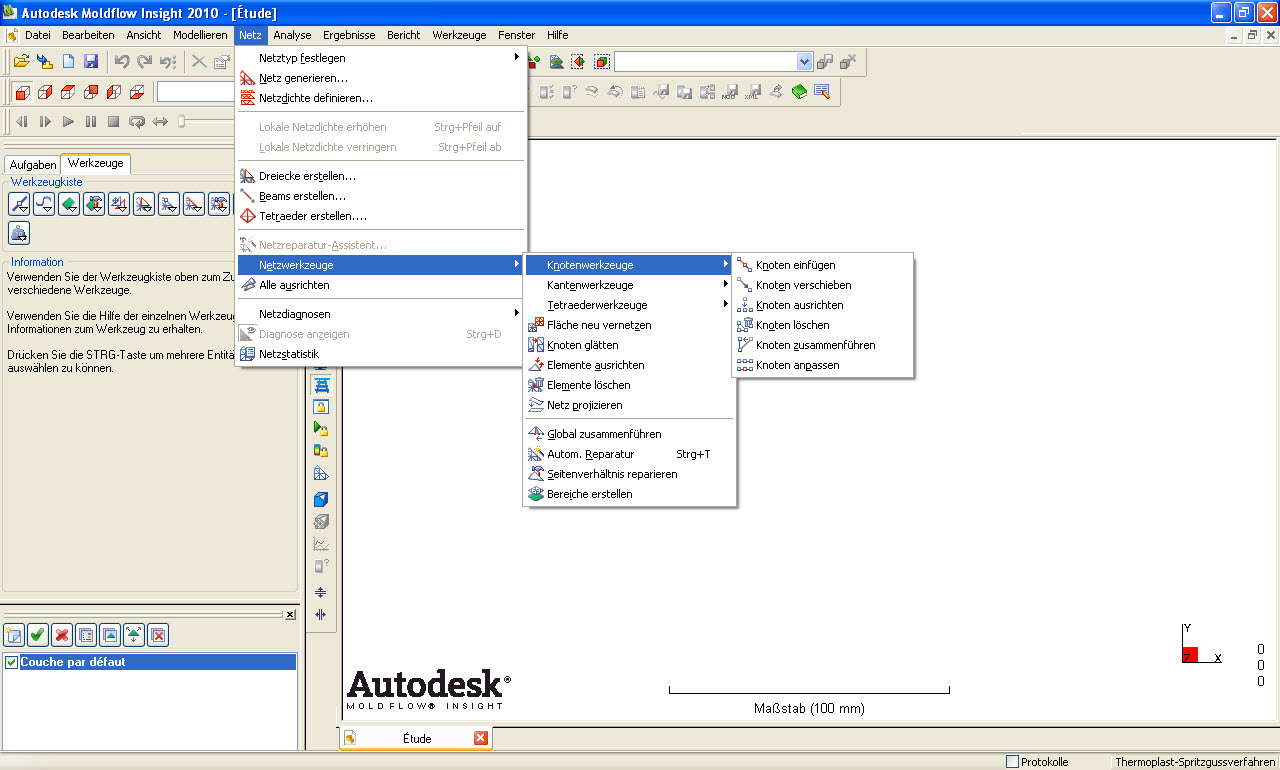Image resolution: width=1280 pixels, height=770 pixels.
Task: Click the Play animation button
Action: pos(68,122)
